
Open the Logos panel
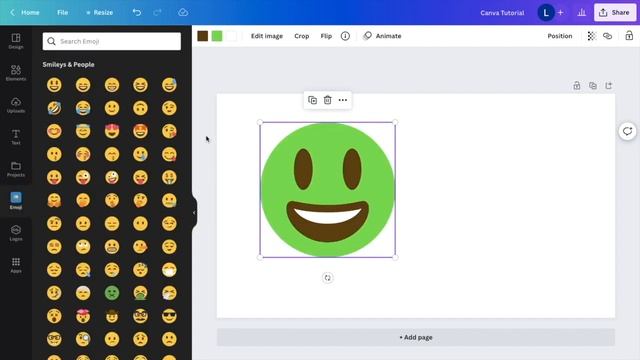[x=16, y=233]
